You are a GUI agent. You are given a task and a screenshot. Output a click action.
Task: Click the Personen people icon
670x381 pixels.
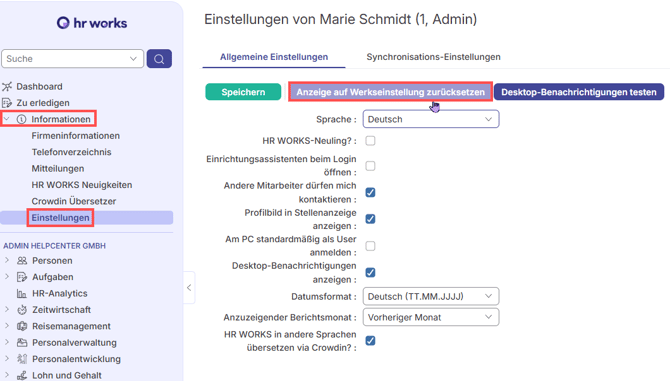22,261
